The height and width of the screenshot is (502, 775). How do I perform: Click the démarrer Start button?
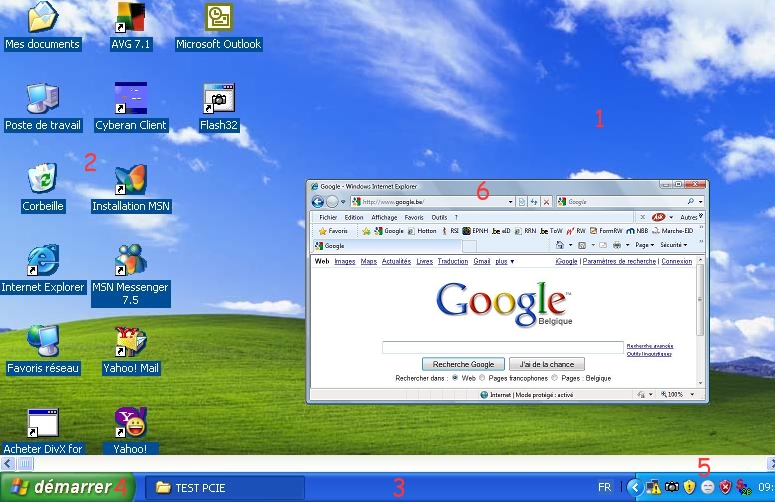[67, 487]
